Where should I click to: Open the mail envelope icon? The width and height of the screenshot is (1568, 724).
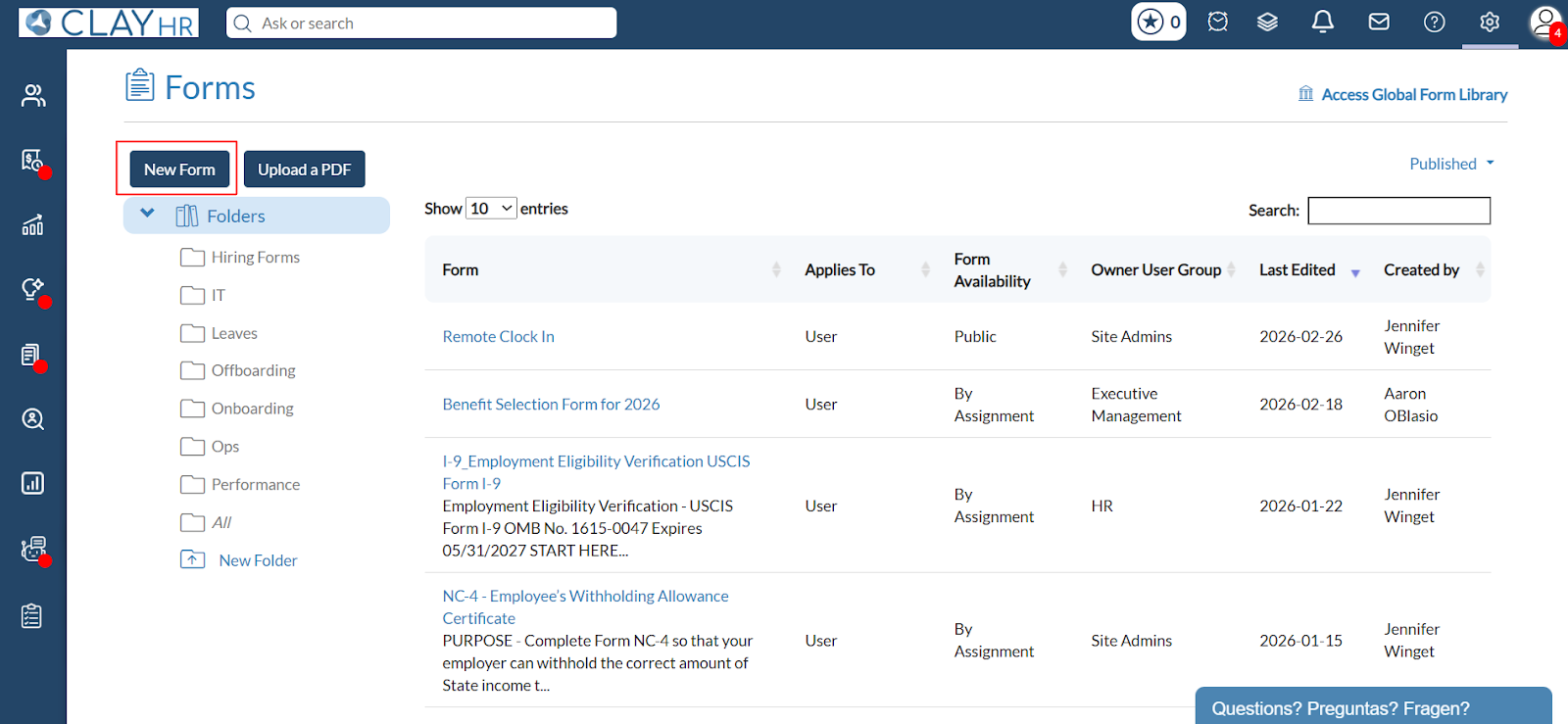click(x=1379, y=22)
